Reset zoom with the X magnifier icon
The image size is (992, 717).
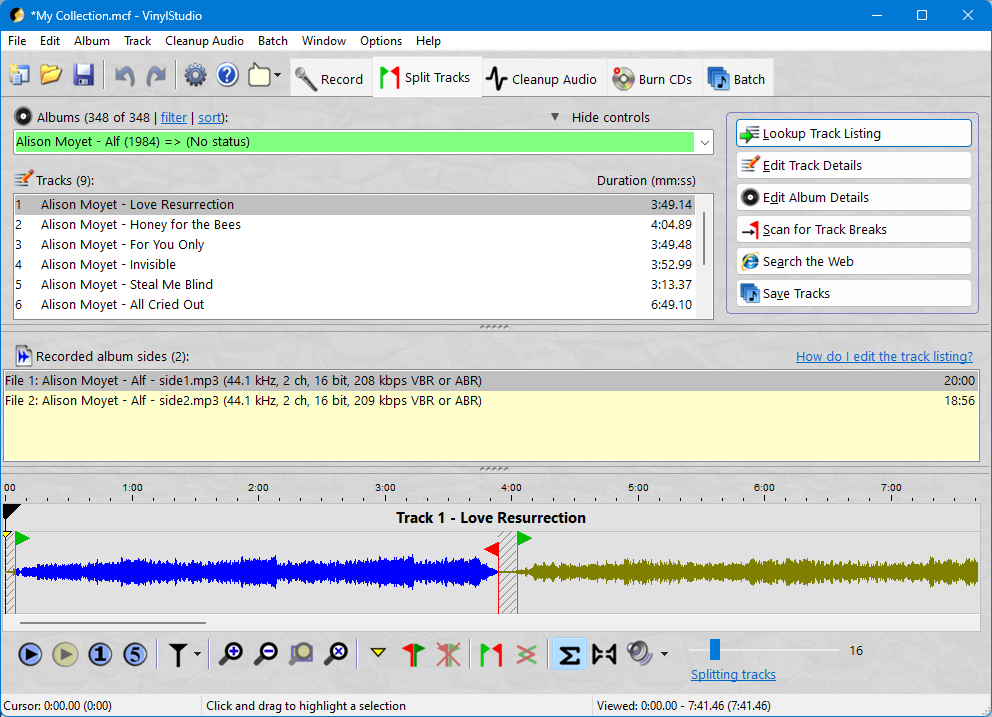337,654
